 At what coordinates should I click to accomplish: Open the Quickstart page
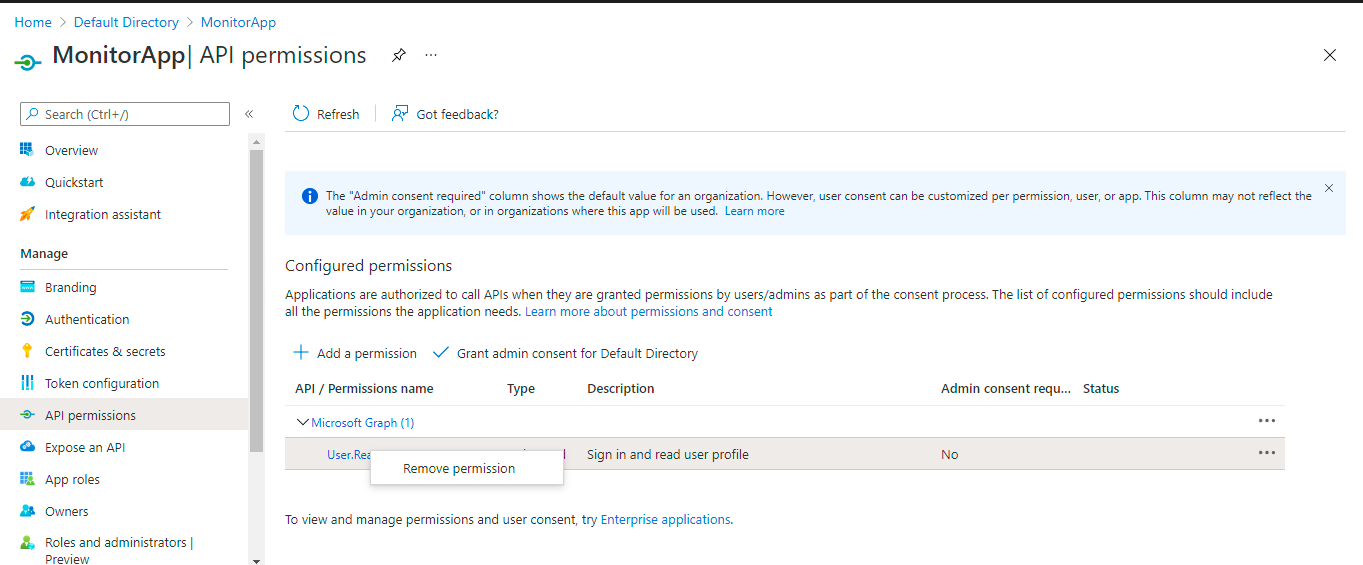point(74,182)
